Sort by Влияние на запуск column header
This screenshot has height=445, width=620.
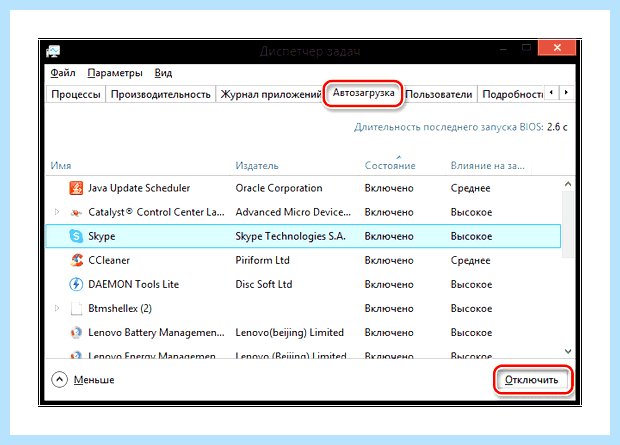pyautogui.click(x=488, y=166)
